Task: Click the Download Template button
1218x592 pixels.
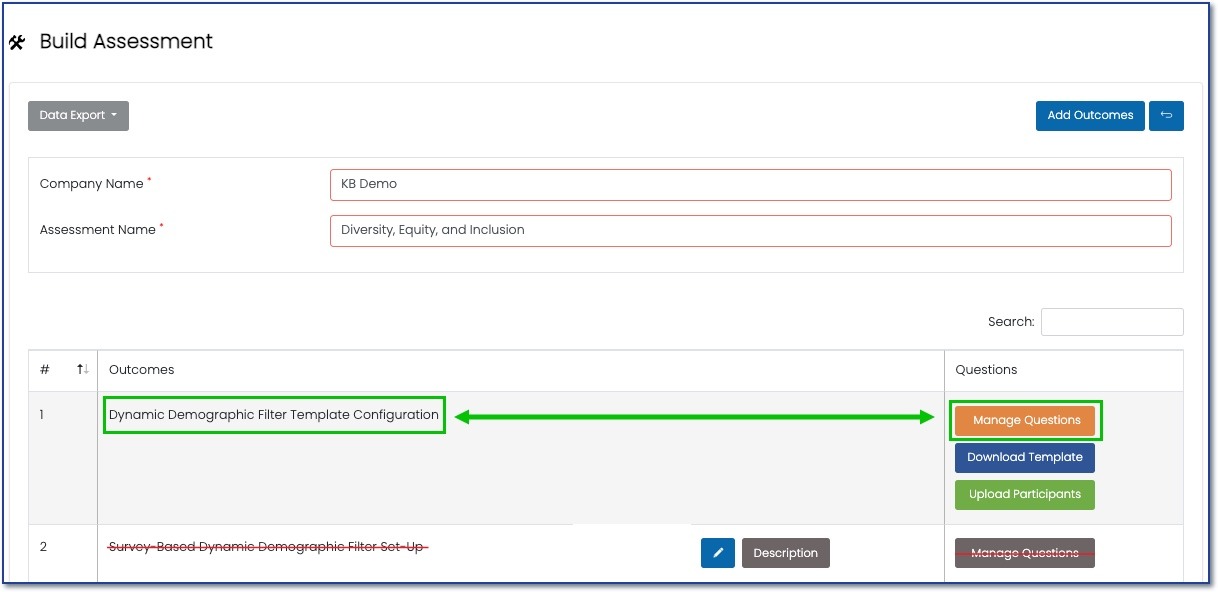Action: pyautogui.click(x=1024, y=457)
